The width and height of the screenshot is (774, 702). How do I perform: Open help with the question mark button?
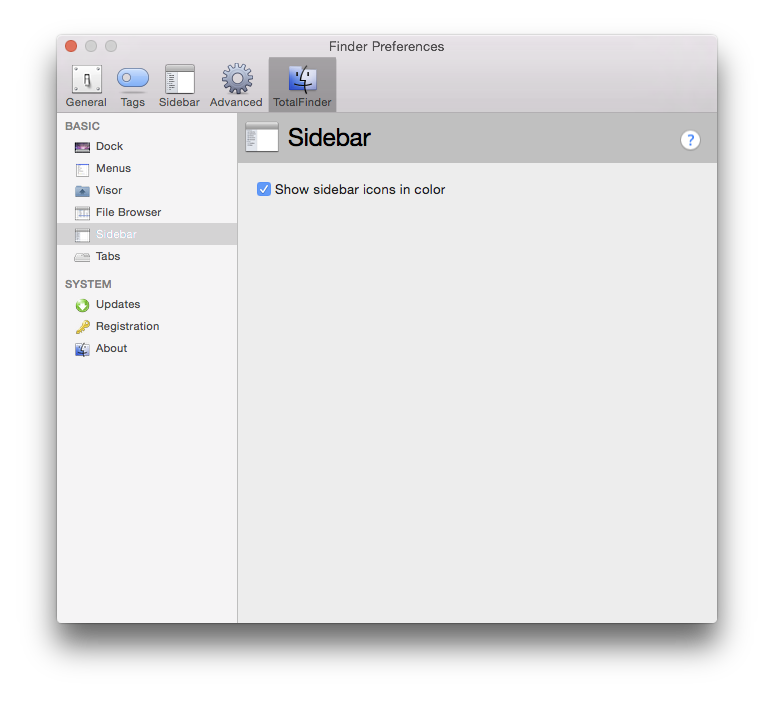pos(690,140)
